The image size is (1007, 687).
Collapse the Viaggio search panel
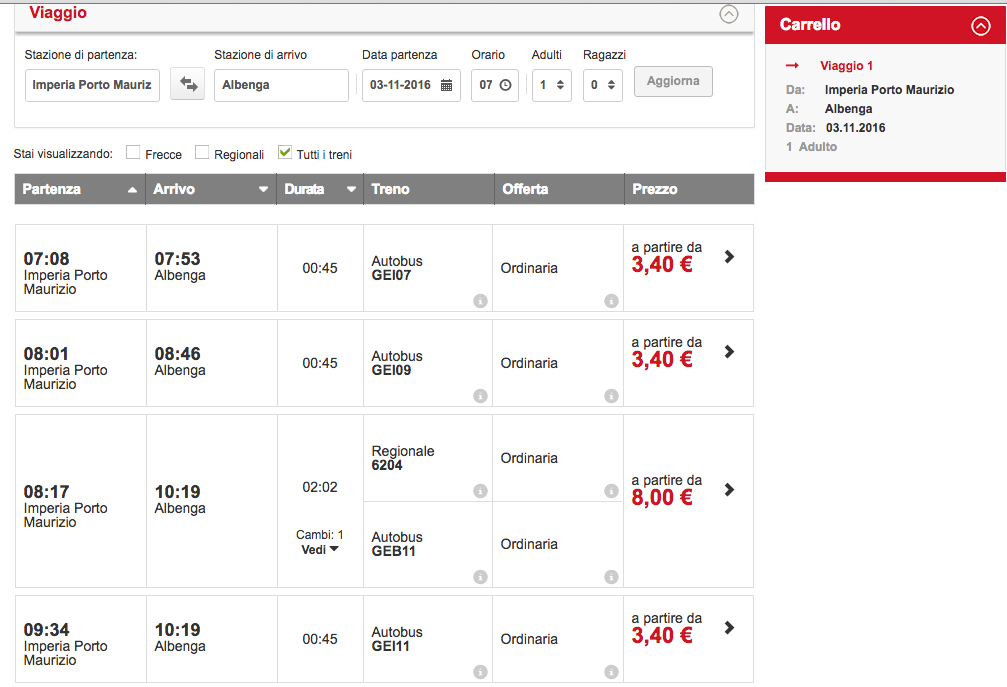tap(729, 14)
